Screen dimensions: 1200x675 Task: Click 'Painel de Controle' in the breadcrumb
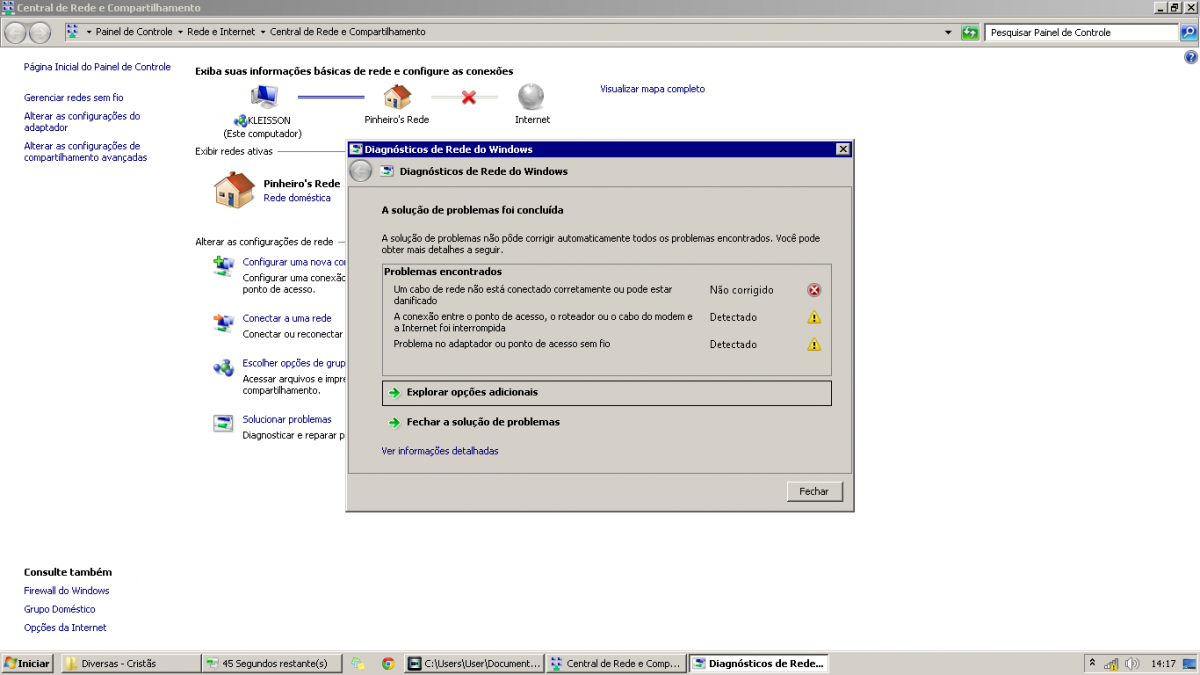tap(134, 32)
